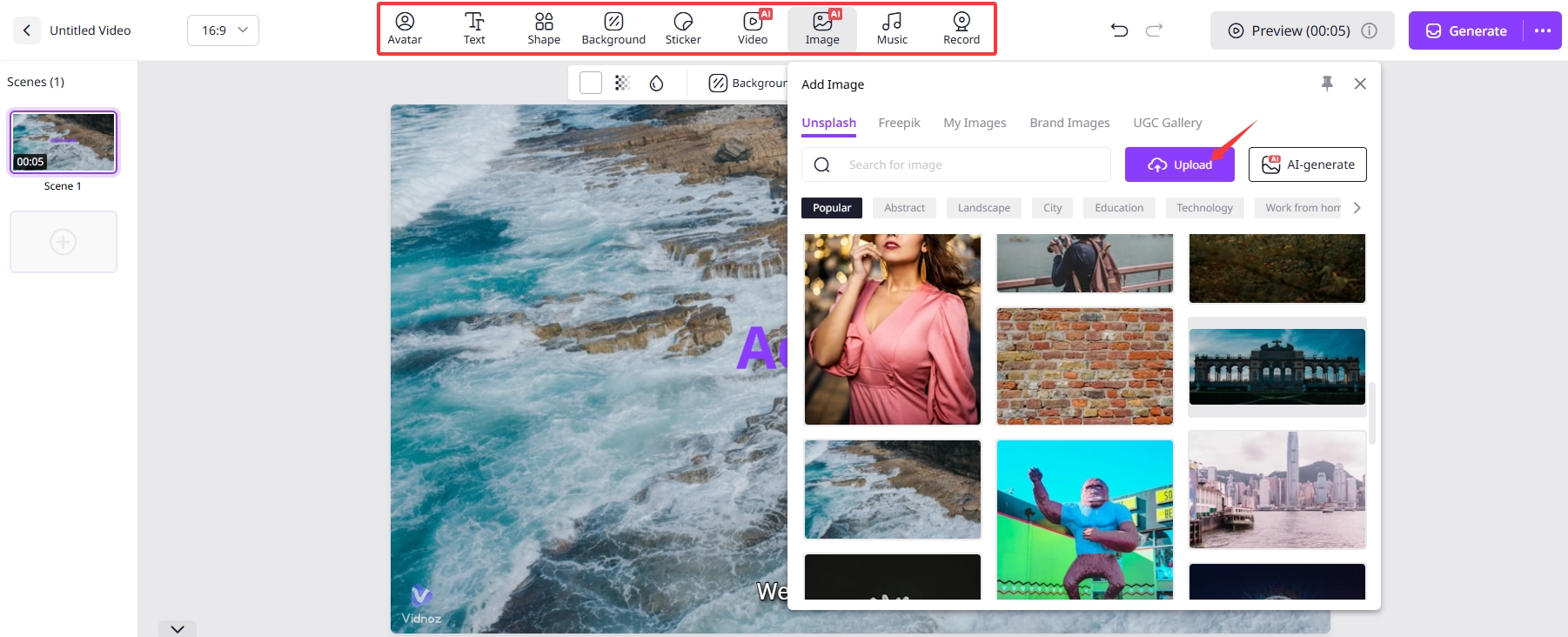The width and height of the screenshot is (1568, 637).
Task: Open the three-dot menu beside Generate
Action: pyautogui.click(x=1543, y=30)
